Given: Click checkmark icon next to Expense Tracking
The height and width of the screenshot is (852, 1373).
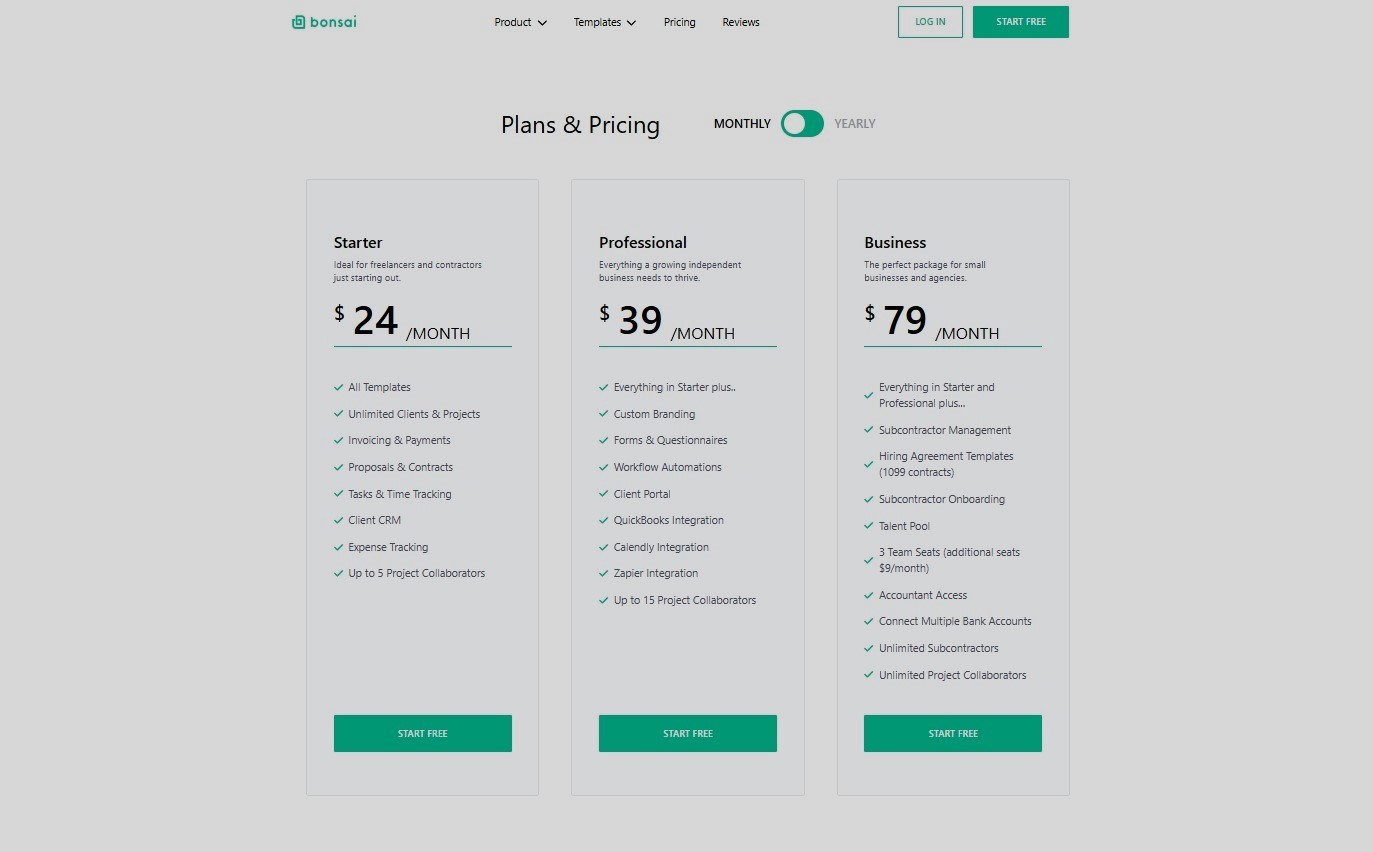Looking at the screenshot, I should point(339,547).
